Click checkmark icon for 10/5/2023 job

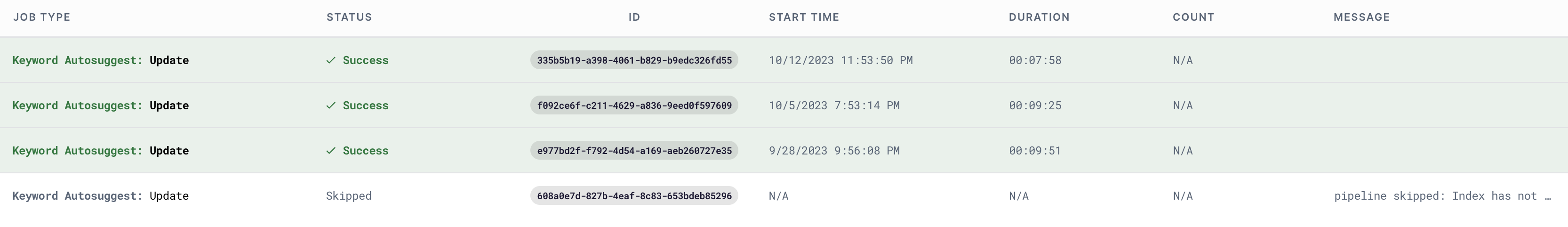[330, 105]
